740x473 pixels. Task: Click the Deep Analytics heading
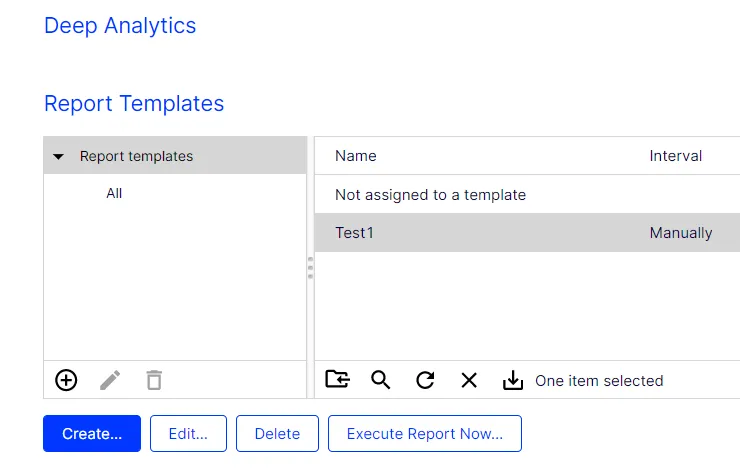tap(120, 25)
